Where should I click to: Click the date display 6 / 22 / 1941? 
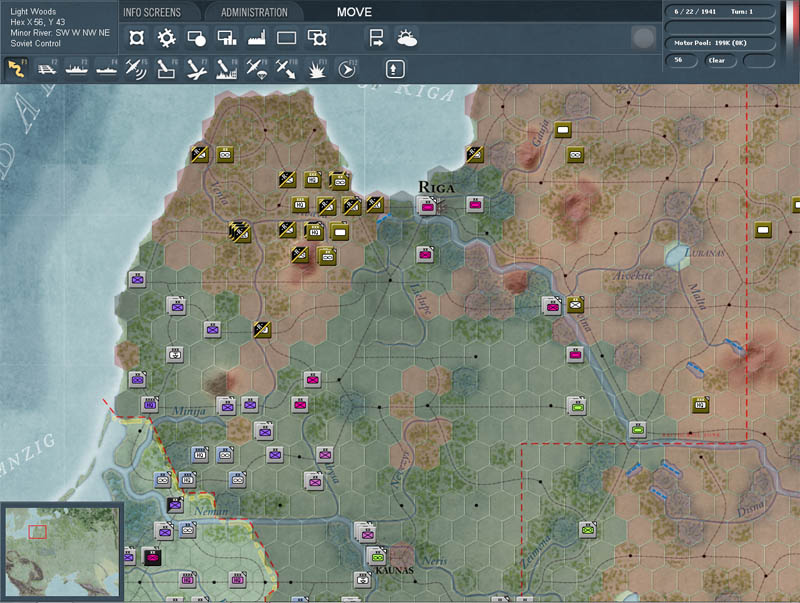tap(695, 11)
